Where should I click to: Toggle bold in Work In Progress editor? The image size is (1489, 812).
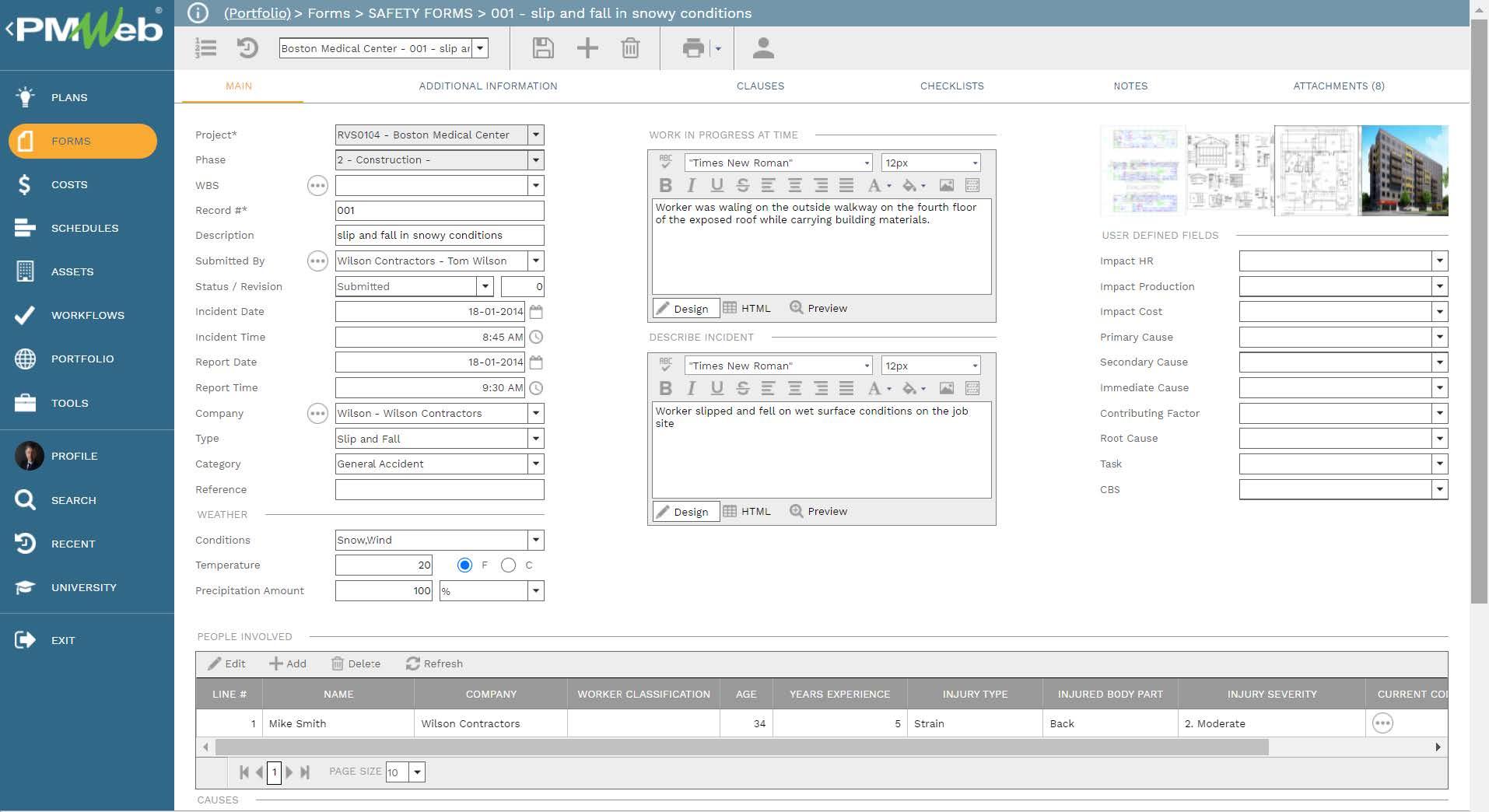click(x=665, y=185)
